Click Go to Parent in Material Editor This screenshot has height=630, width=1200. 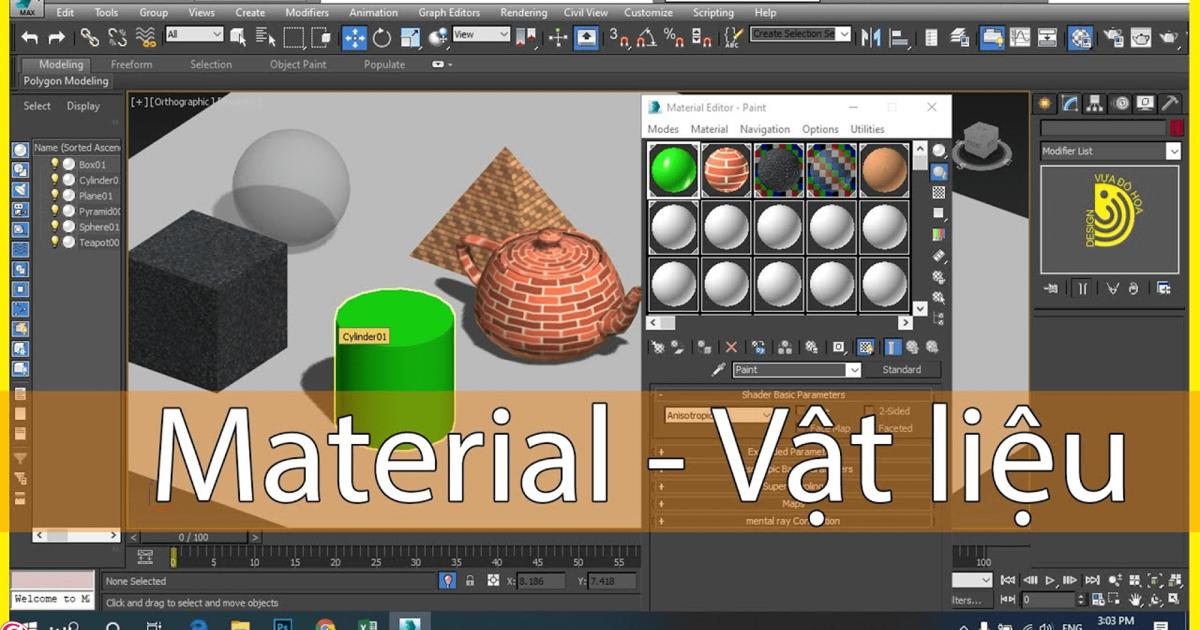[913, 347]
